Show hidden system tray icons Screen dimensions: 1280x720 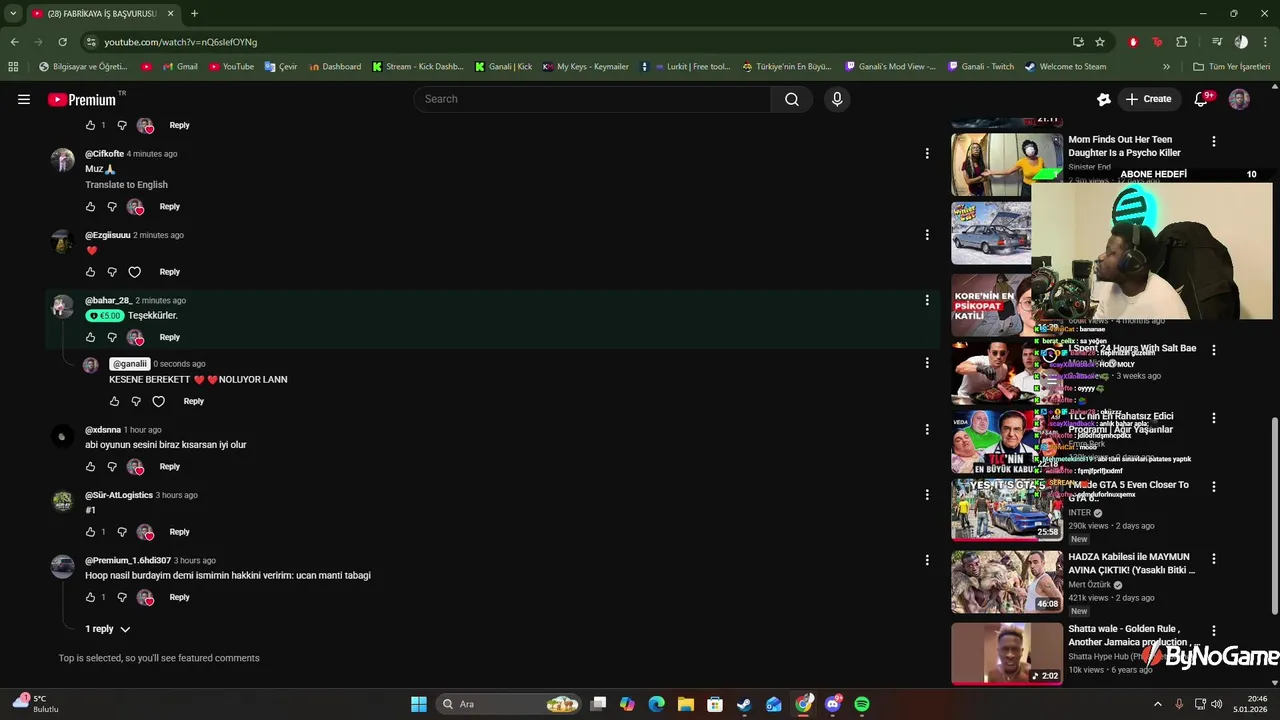click(1158, 704)
